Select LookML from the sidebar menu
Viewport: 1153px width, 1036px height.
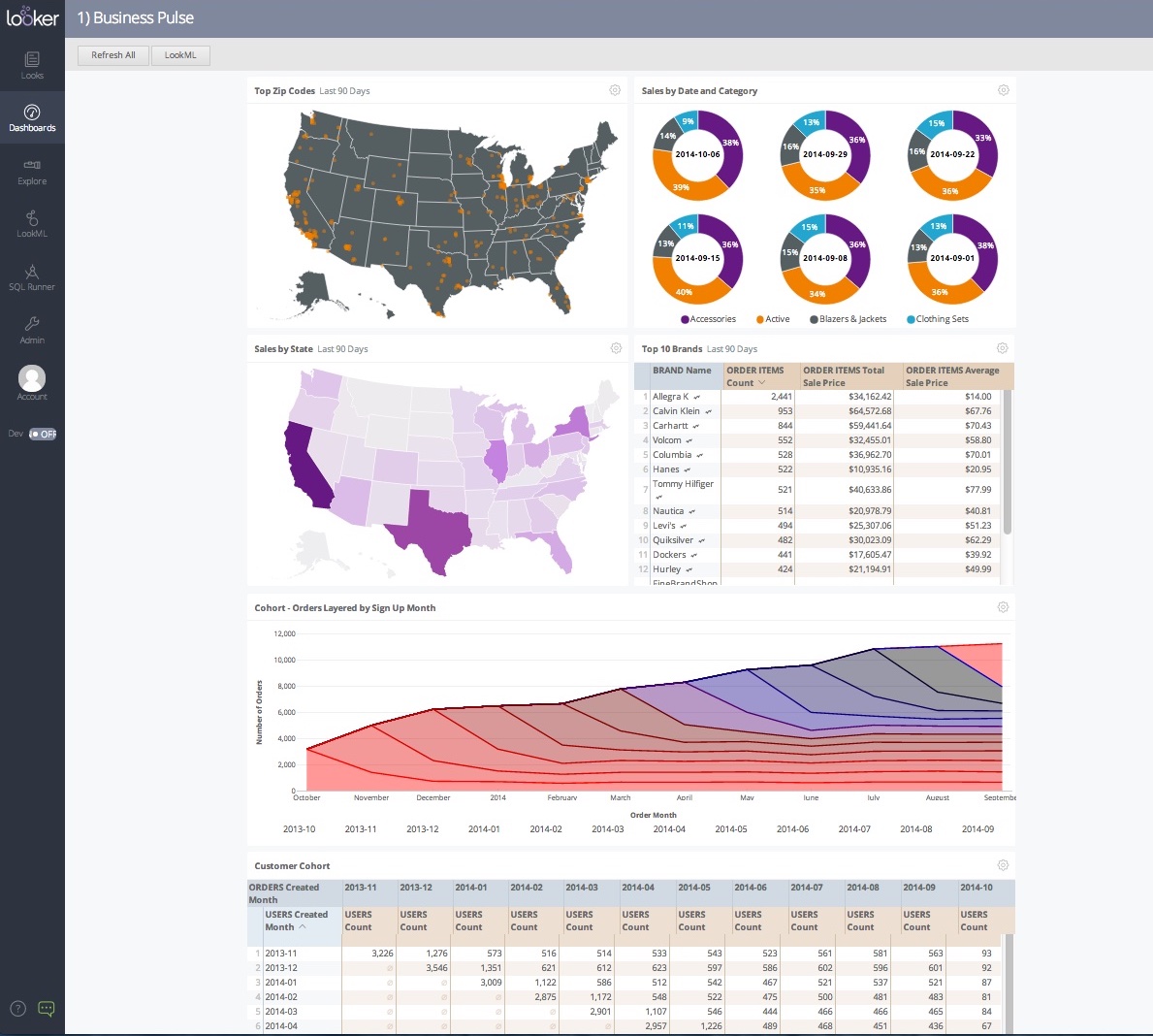[32, 225]
